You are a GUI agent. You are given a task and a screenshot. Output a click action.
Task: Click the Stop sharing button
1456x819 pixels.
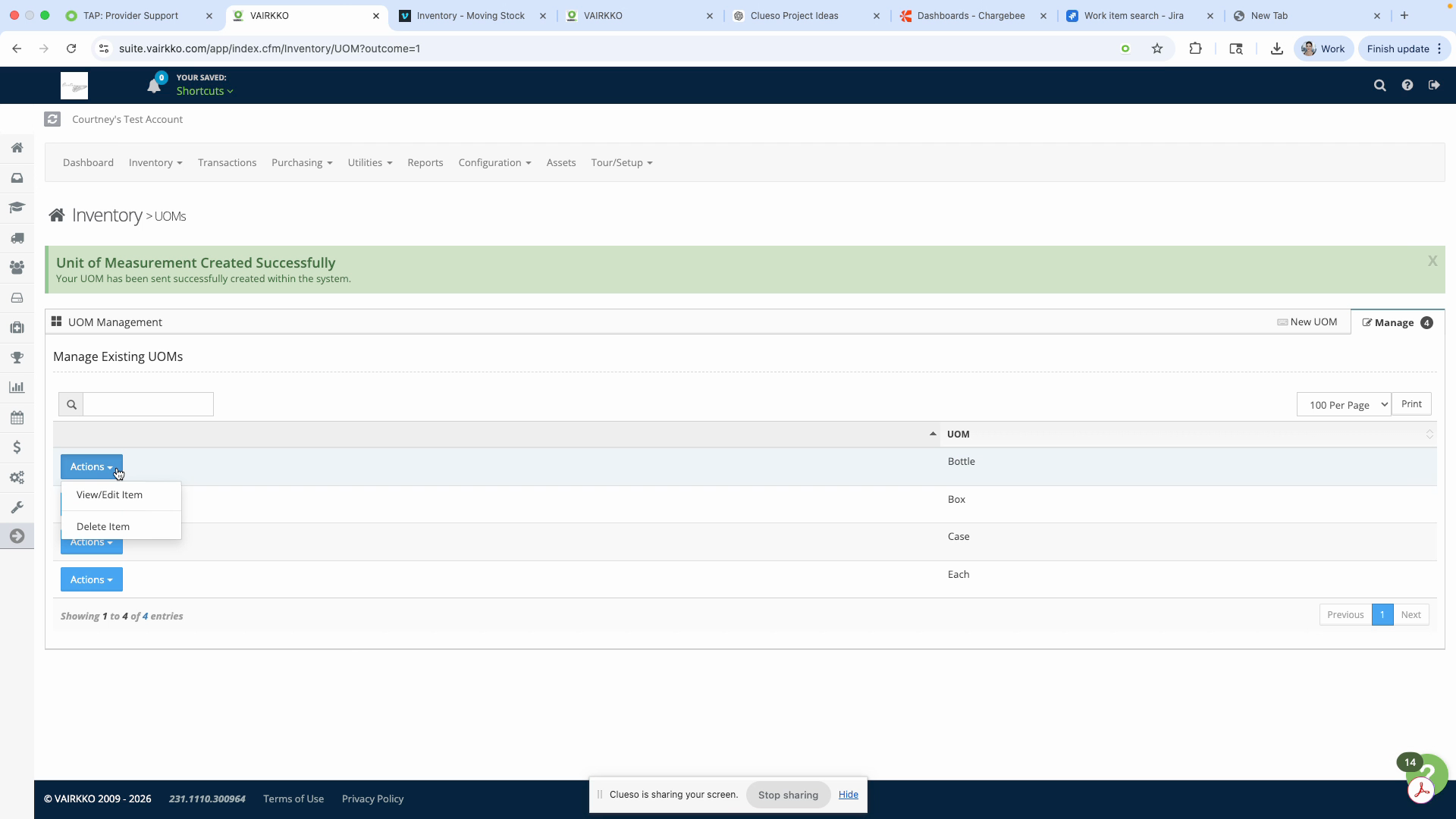click(788, 795)
